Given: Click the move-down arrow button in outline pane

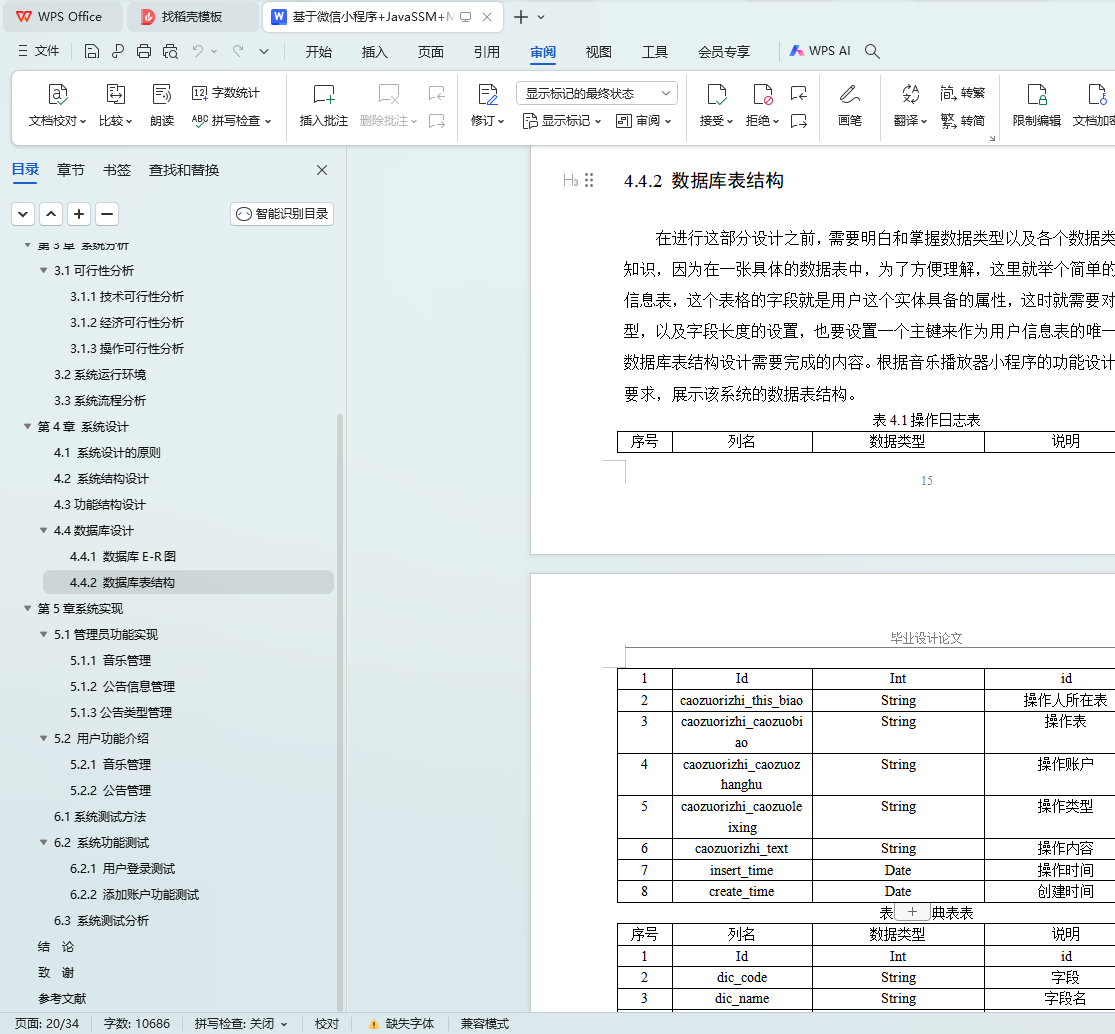Looking at the screenshot, I should tap(23, 214).
